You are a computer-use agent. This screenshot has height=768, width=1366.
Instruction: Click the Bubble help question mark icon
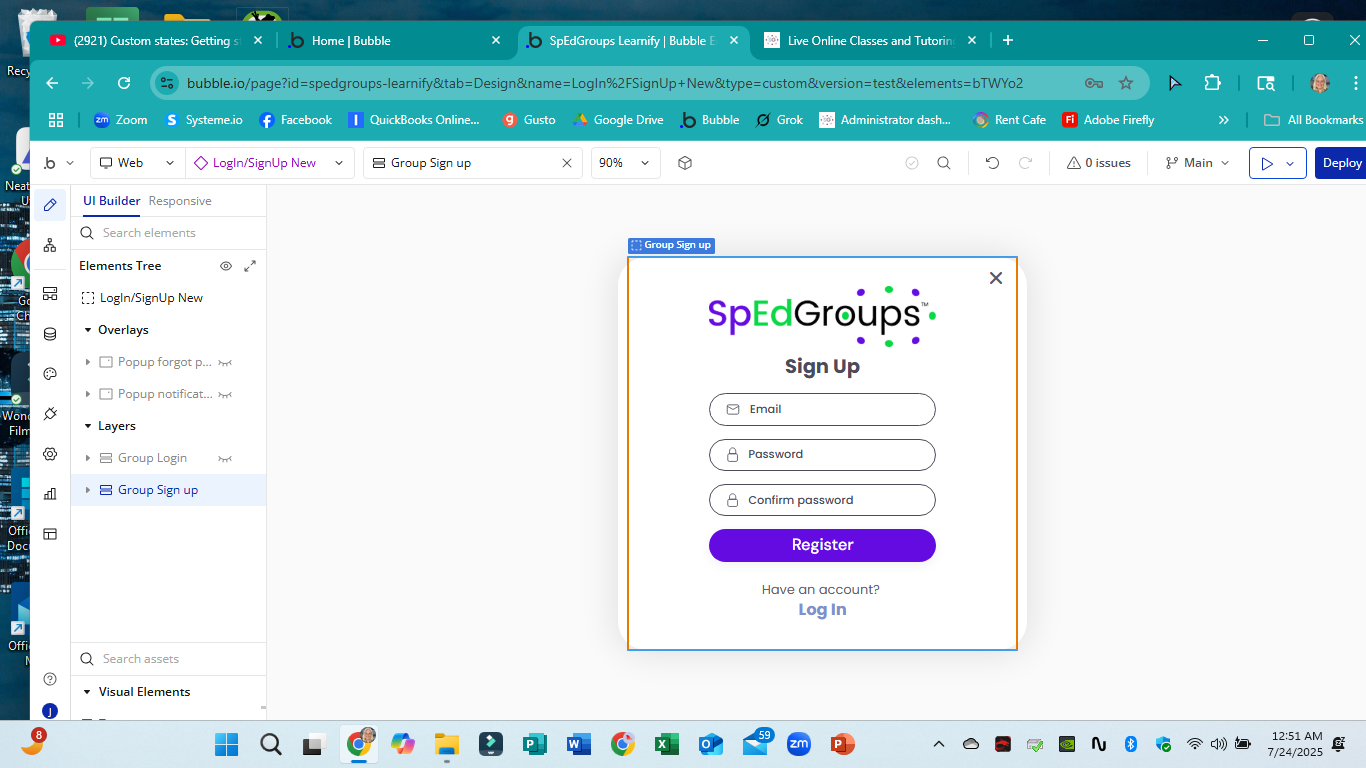pos(50,679)
